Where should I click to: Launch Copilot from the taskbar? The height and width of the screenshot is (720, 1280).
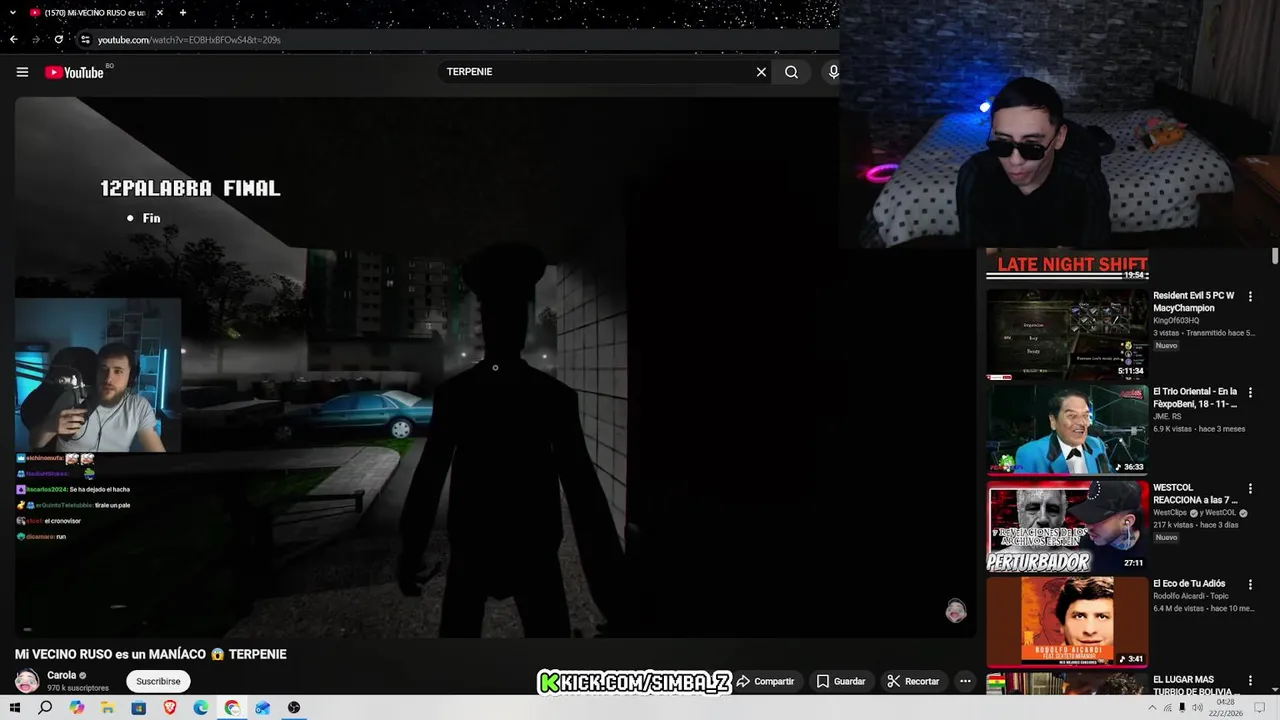[x=77, y=708]
